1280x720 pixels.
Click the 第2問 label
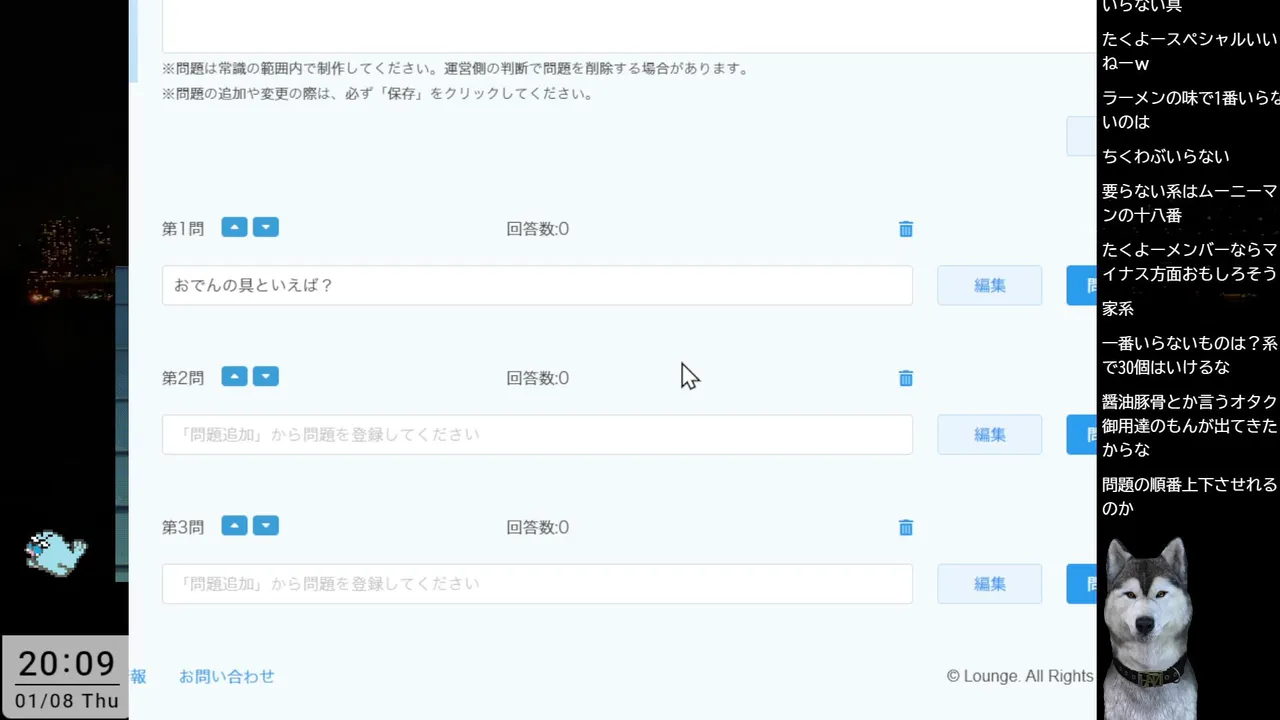click(183, 378)
